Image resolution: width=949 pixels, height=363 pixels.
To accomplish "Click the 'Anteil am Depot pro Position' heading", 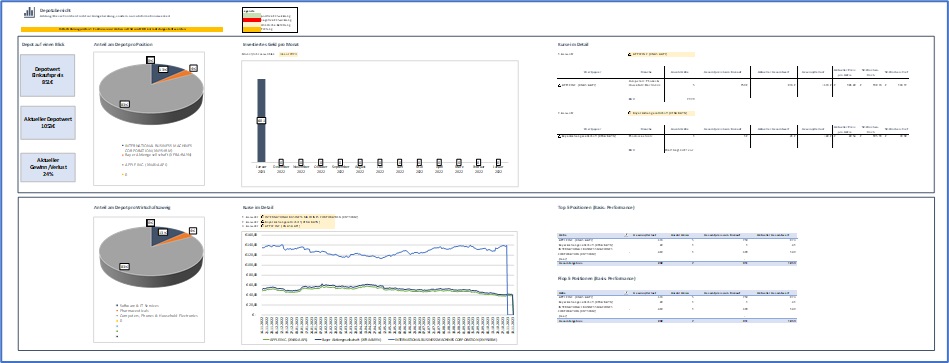I will point(123,45).
